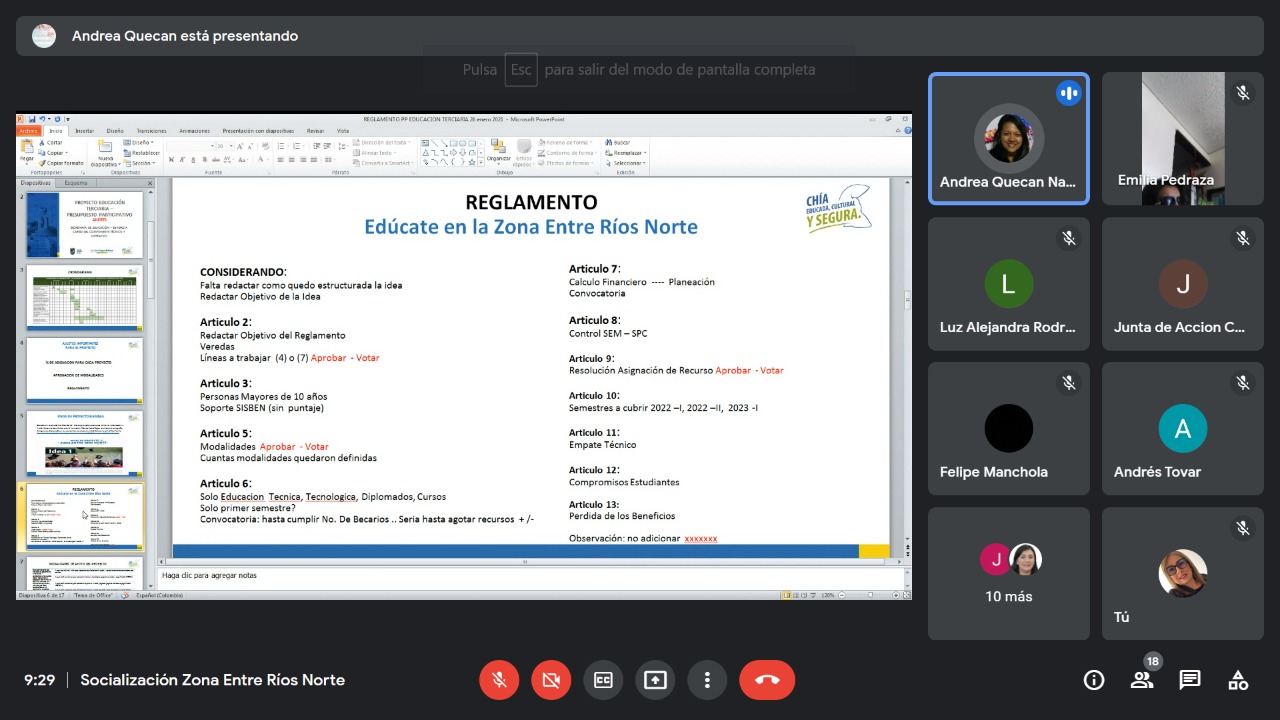
Task: Click the Save icon in quick access
Action: 32,119
